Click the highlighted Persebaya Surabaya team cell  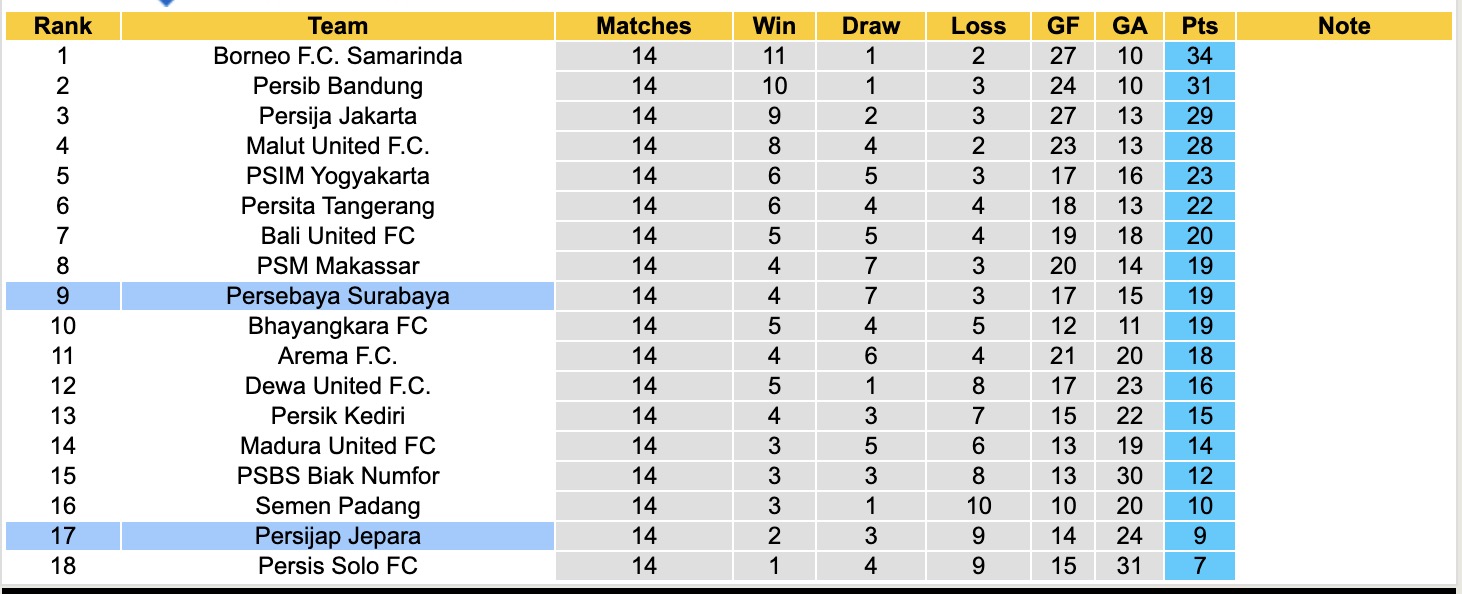[x=338, y=296]
